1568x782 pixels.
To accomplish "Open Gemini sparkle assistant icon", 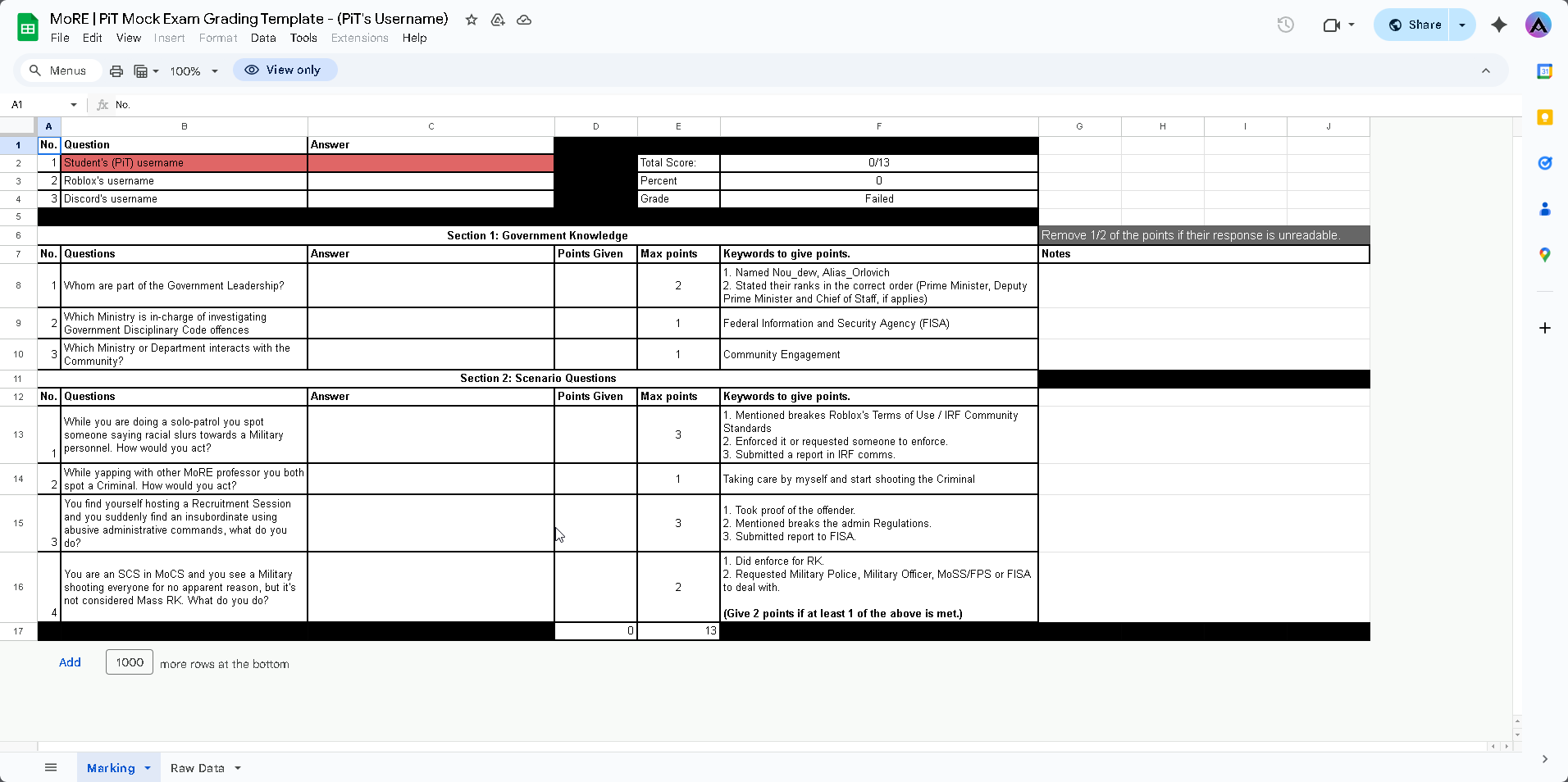I will coord(1498,25).
